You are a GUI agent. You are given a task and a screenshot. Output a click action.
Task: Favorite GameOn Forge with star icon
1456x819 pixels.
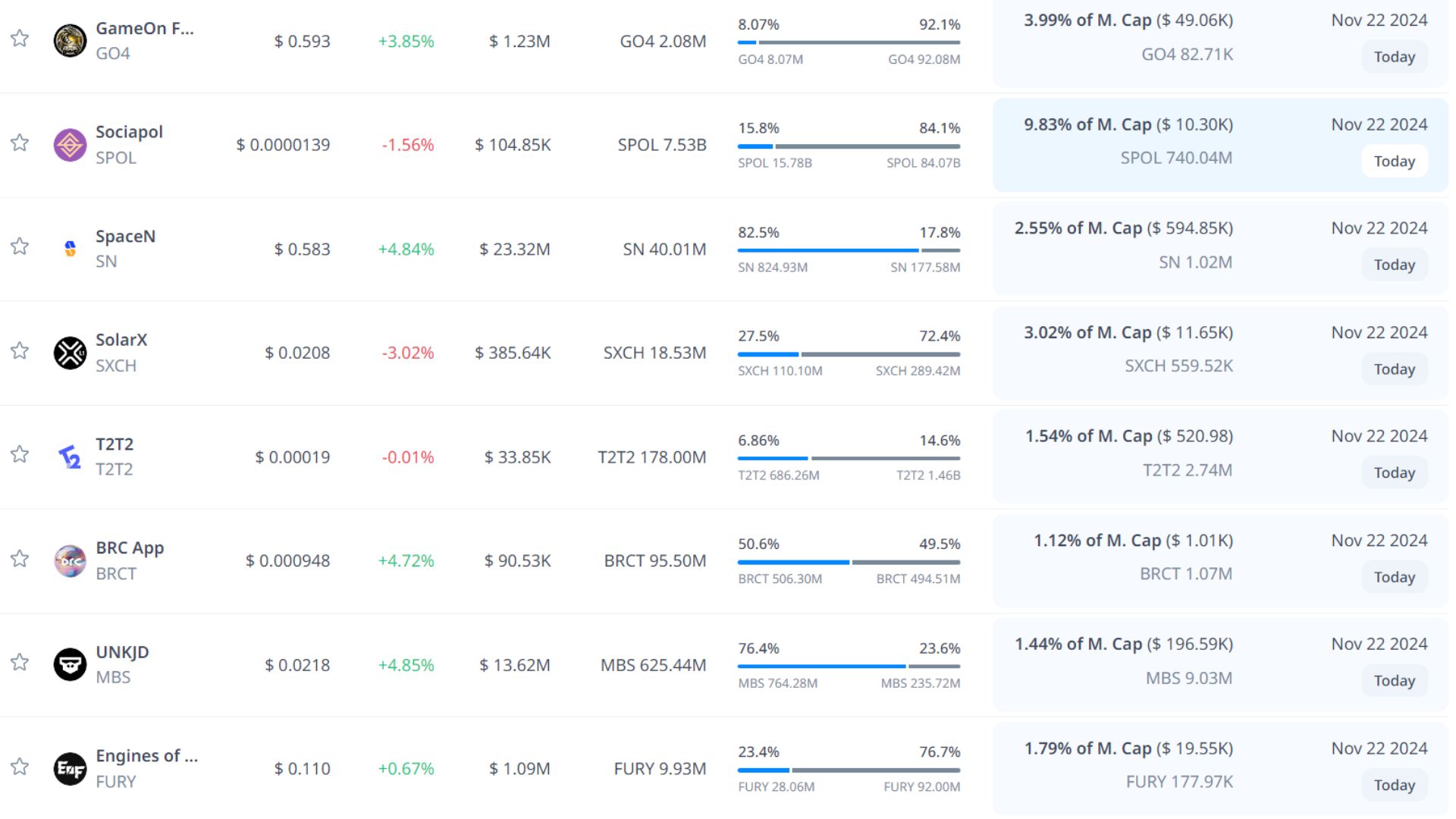click(x=20, y=39)
